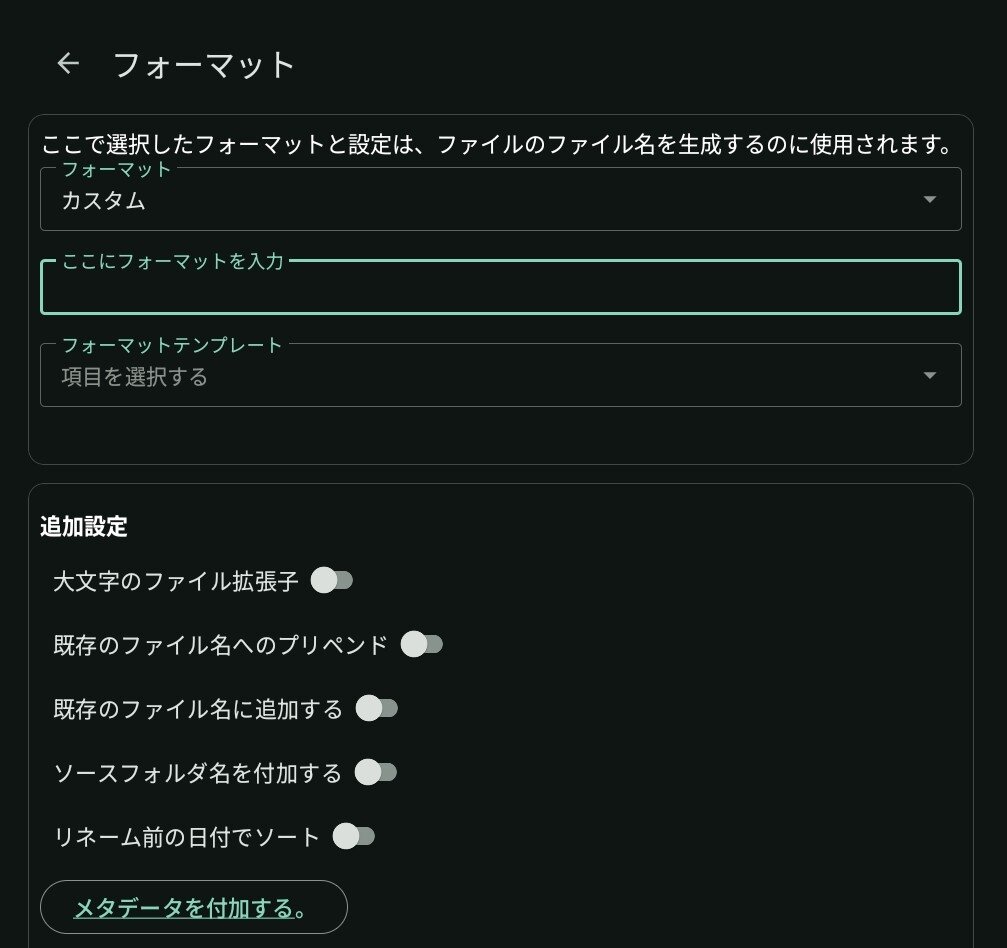Click the フォーマット page title
The image size is (1007, 948).
click(204, 65)
